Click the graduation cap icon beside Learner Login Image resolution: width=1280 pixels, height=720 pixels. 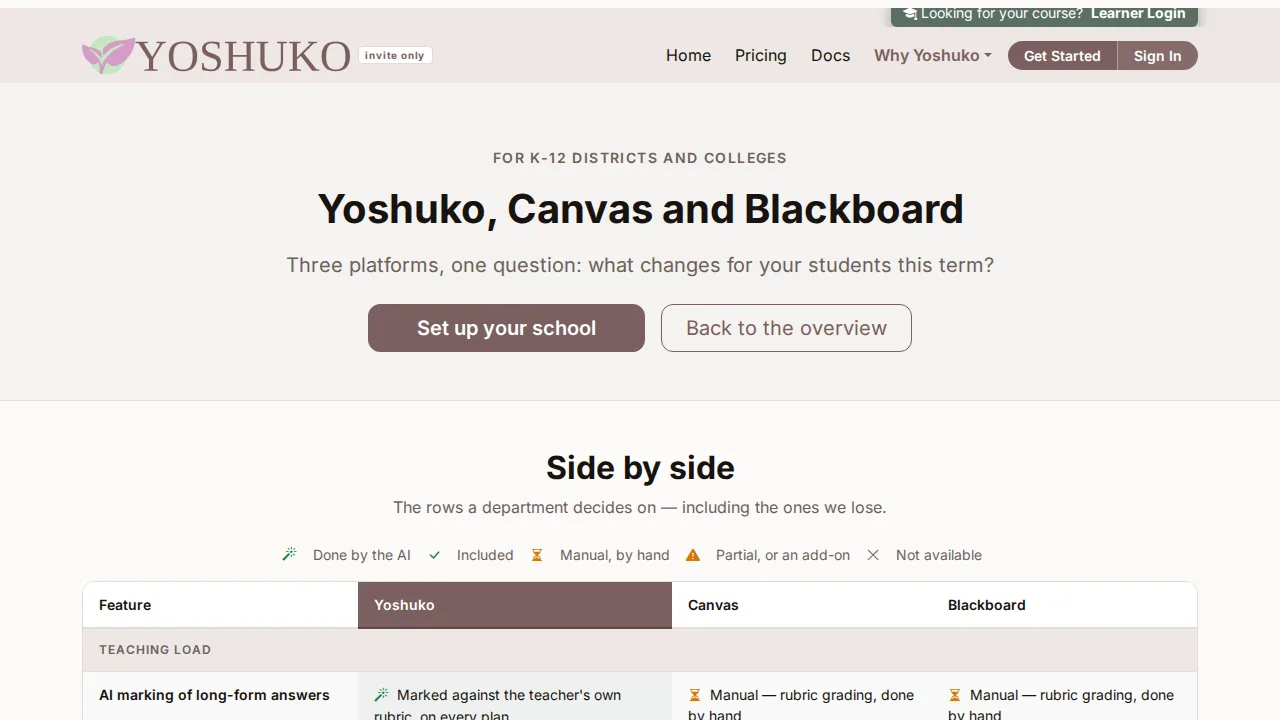pyautogui.click(x=910, y=14)
